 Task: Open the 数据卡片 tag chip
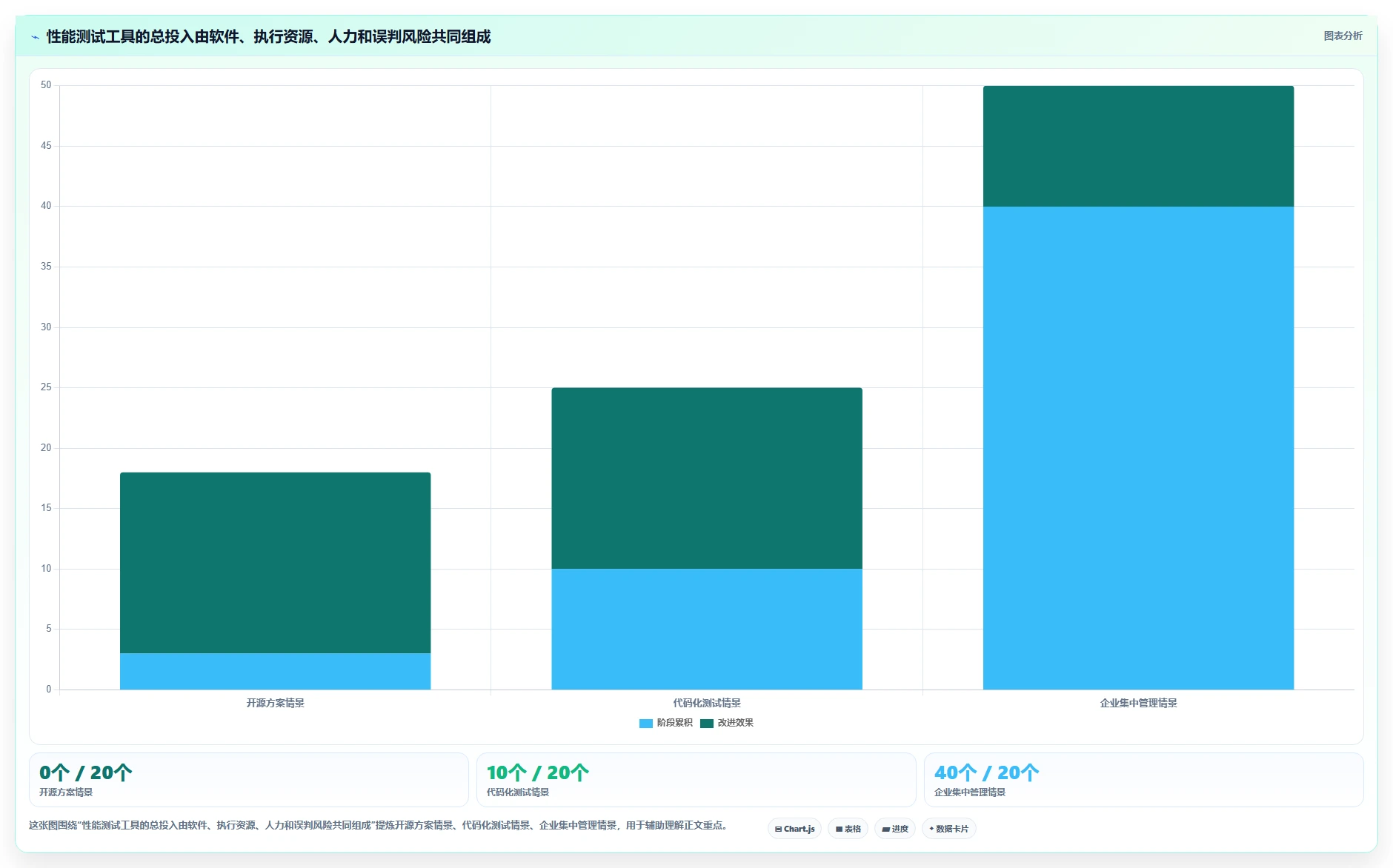(x=948, y=829)
